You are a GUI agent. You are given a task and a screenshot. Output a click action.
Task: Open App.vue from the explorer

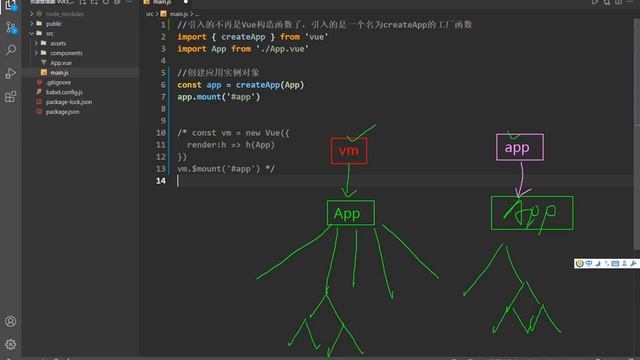[60, 62]
